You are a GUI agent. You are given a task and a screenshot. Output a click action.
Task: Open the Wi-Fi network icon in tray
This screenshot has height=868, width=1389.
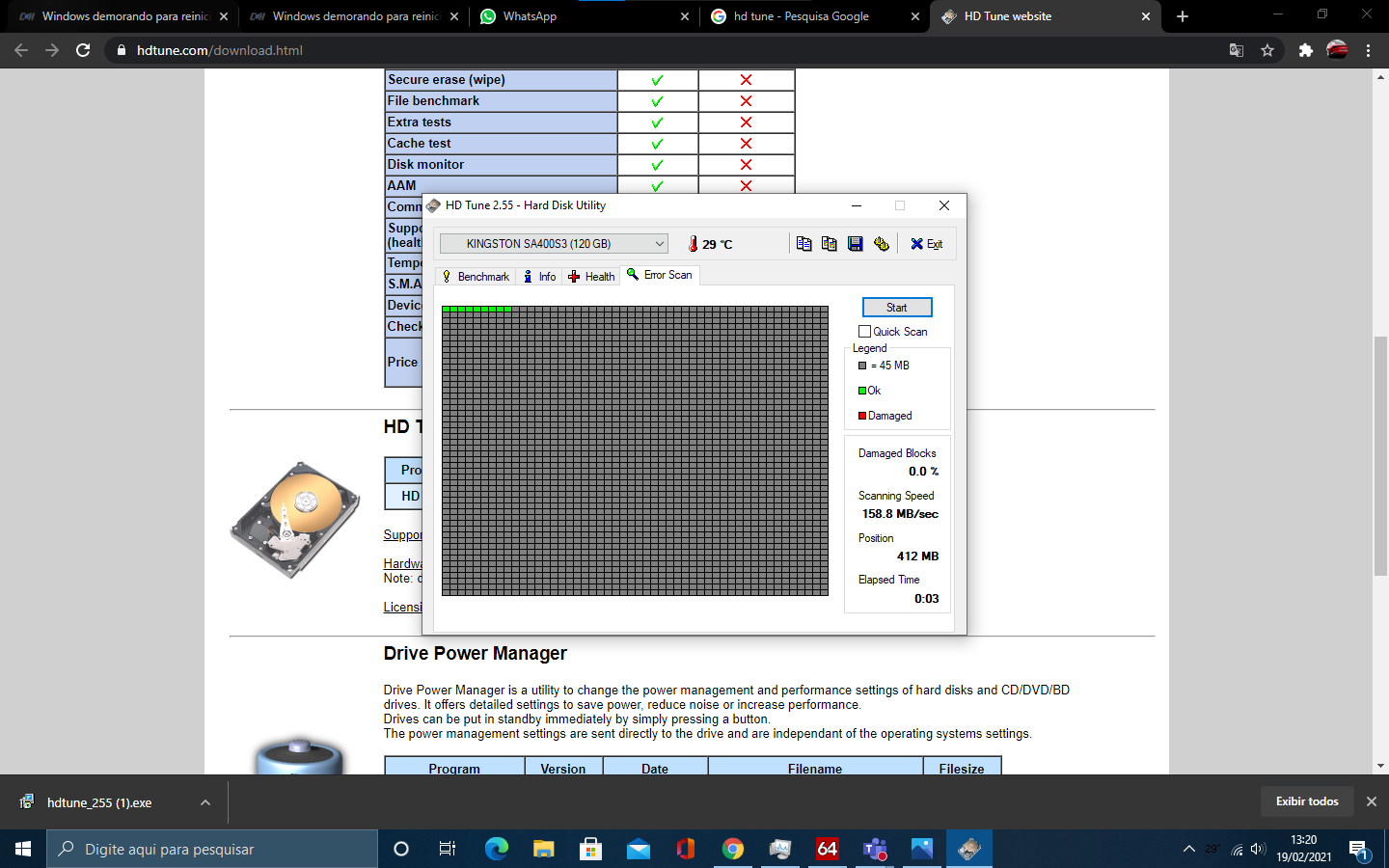coord(1237,850)
